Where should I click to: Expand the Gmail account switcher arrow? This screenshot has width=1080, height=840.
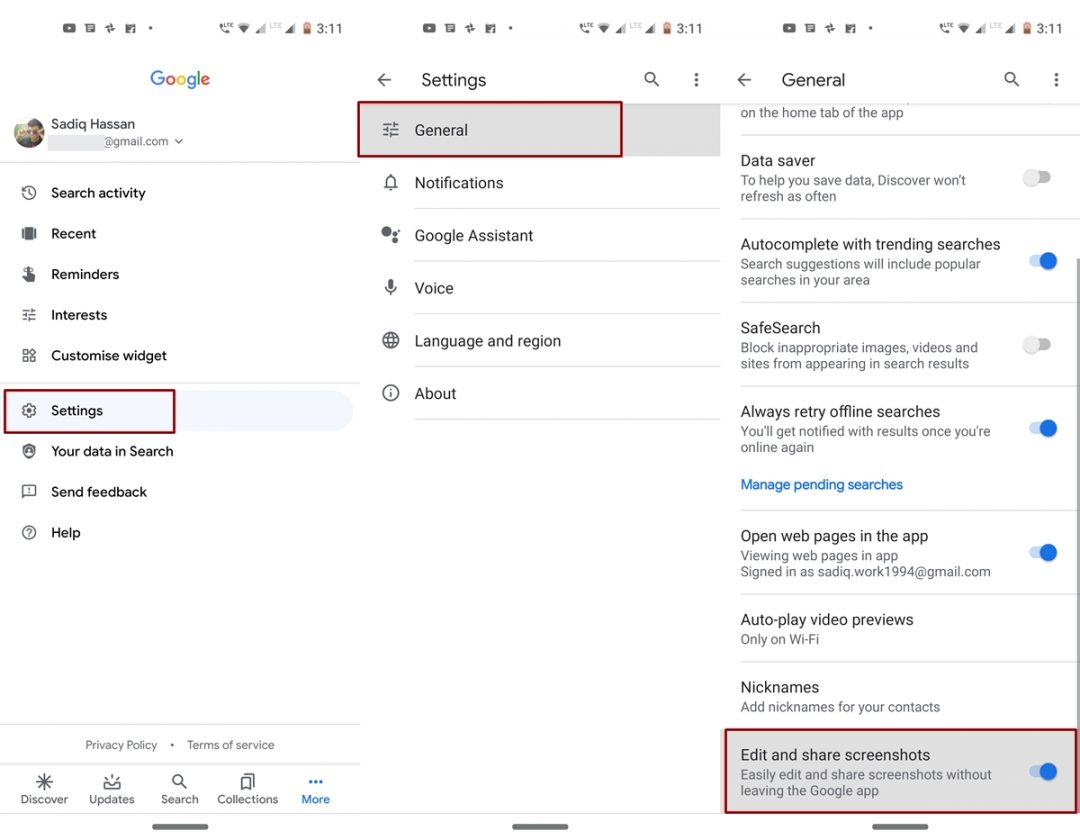pos(179,141)
